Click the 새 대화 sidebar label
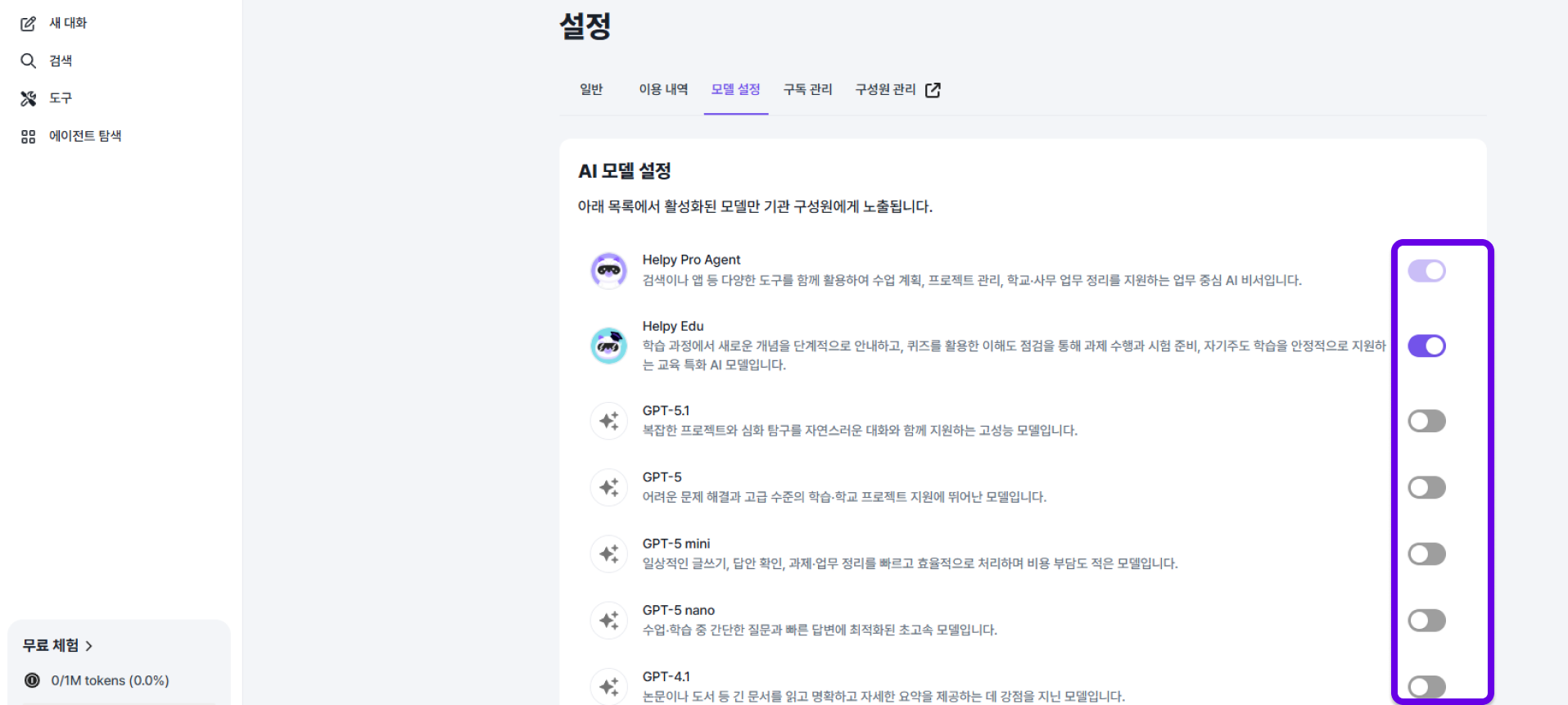Image resolution: width=1568 pixels, height=705 pixels. 68,23
